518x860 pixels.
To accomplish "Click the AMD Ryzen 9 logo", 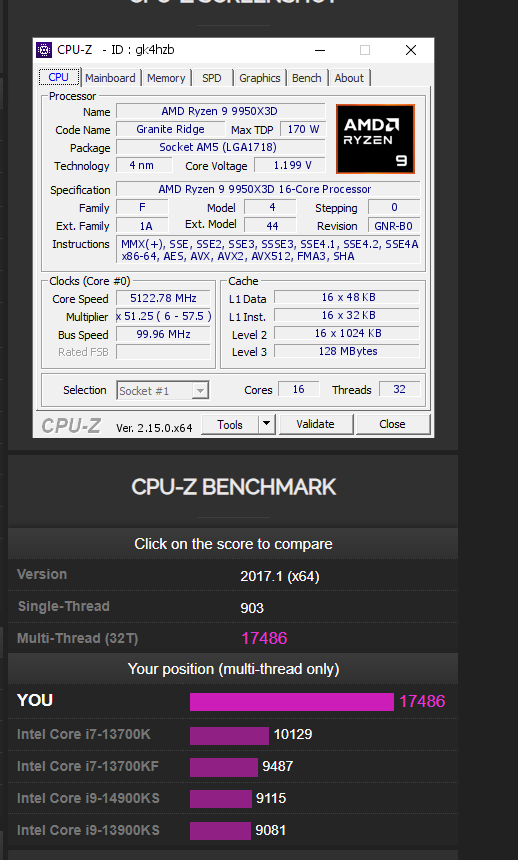I will click(x=375, y=139).
